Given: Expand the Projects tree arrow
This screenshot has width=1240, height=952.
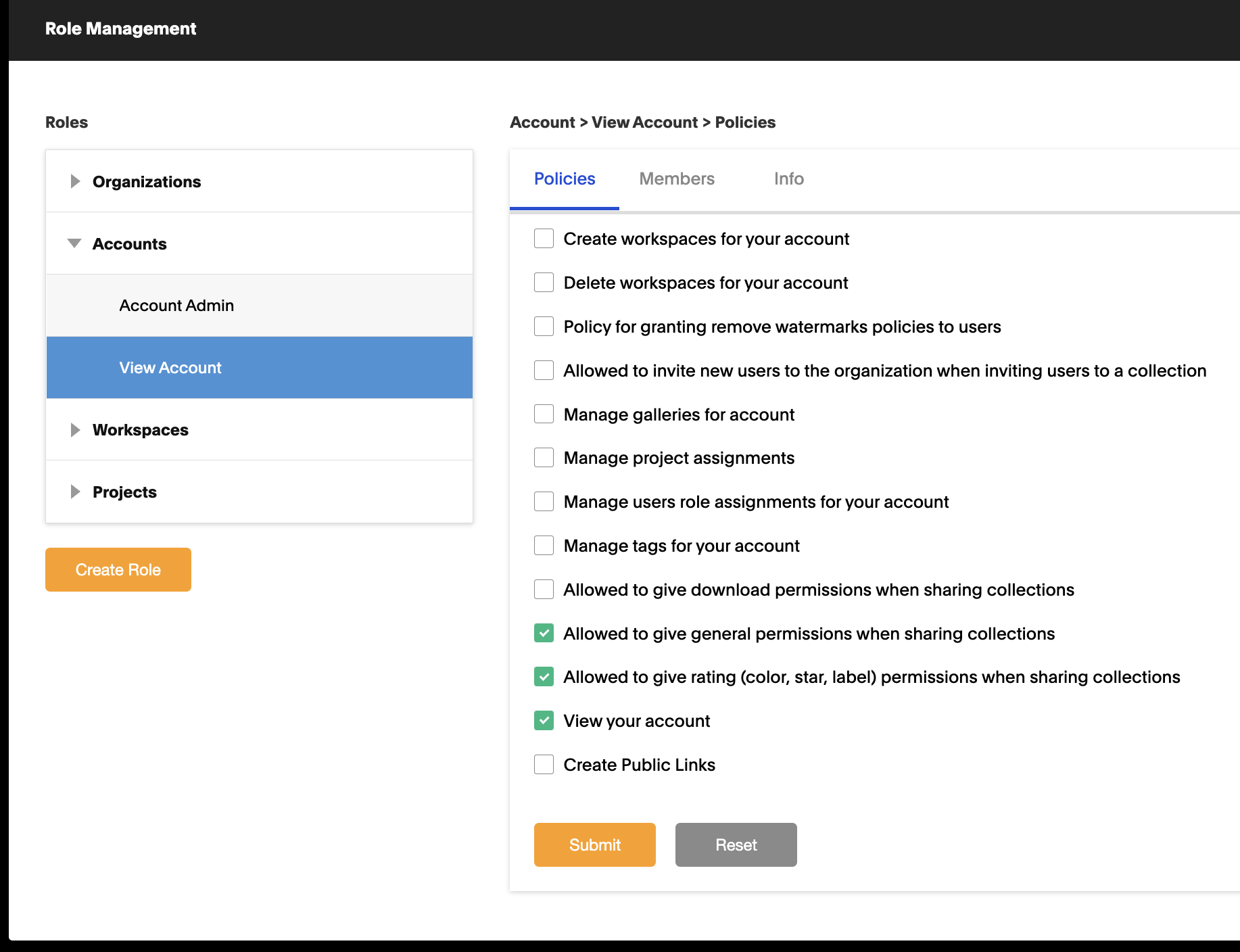Looking at the screenshot, I should (75, 492).
